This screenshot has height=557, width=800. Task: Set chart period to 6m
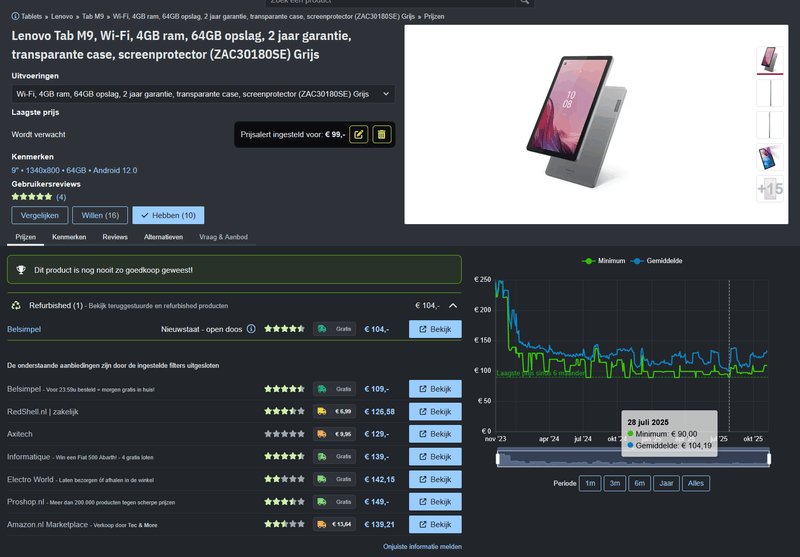point(639,484)
